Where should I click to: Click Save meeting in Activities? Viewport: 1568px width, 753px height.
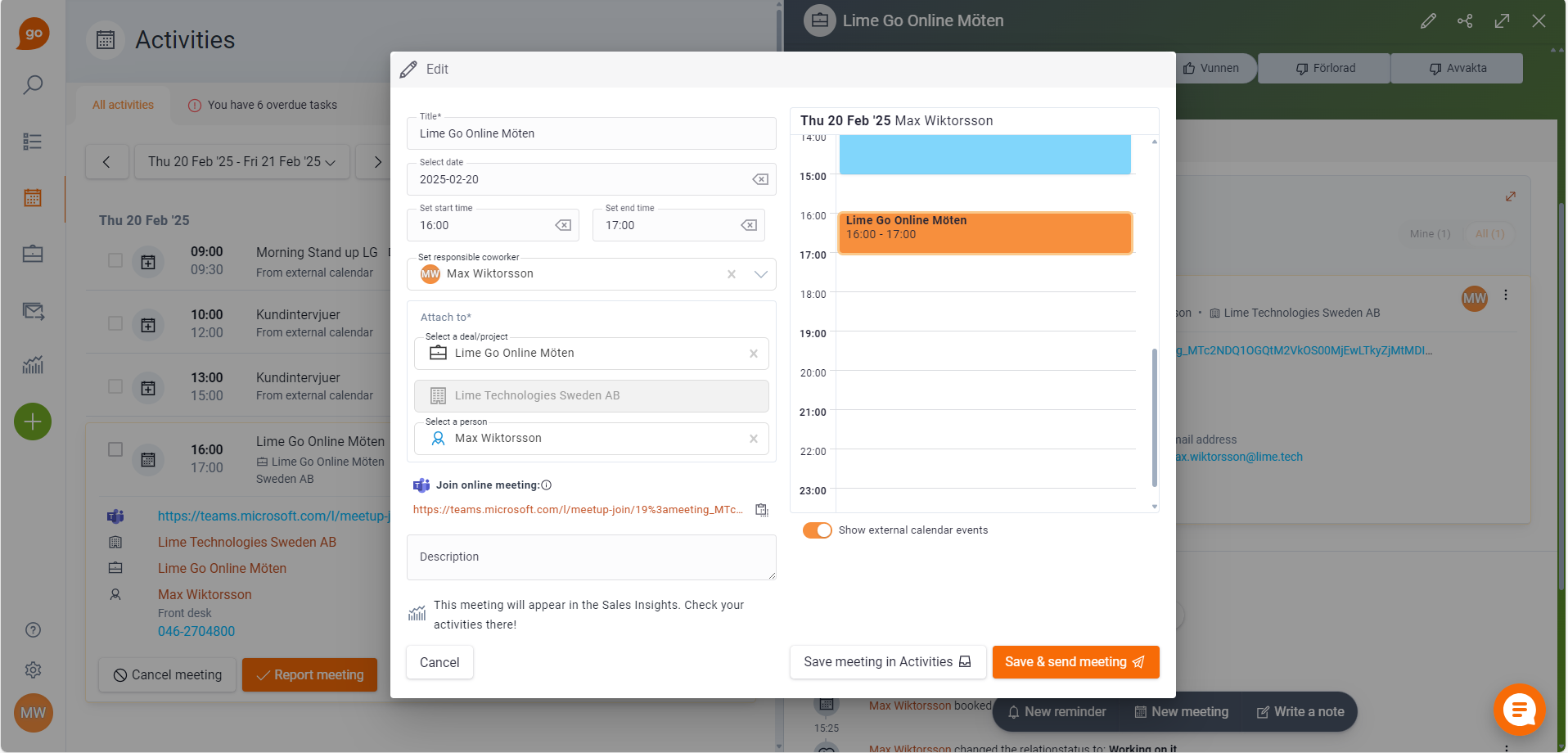(887, 662)
